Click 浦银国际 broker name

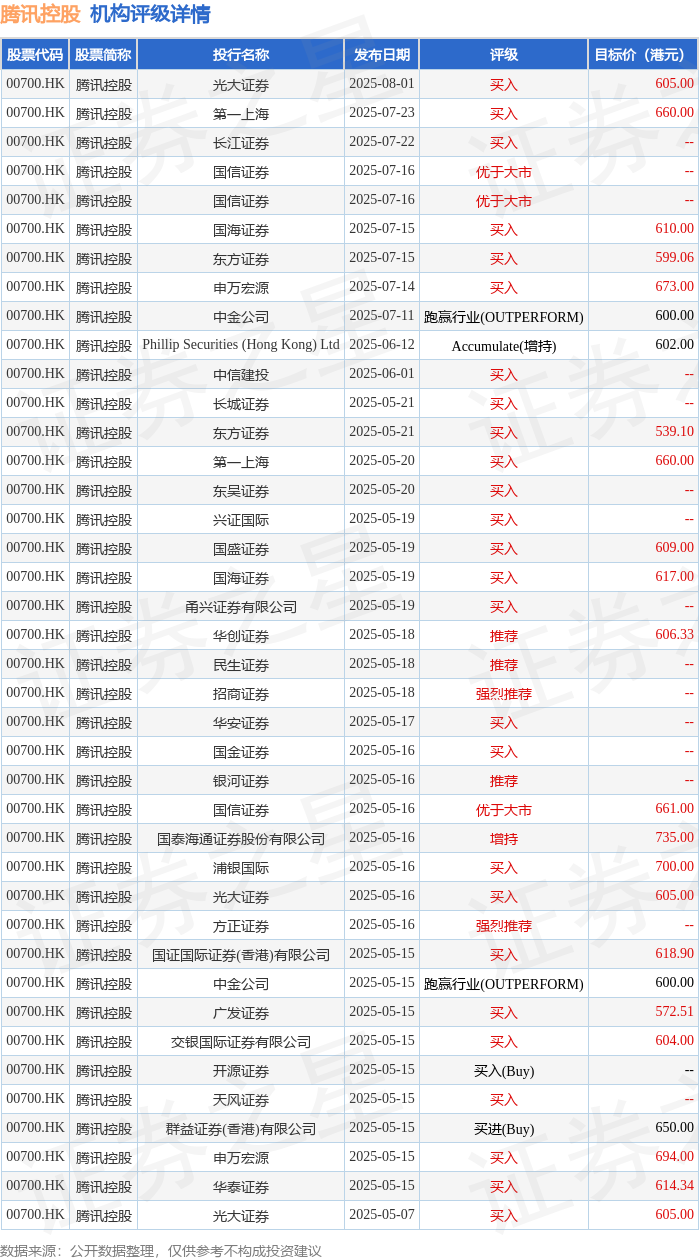click(241, 868)
